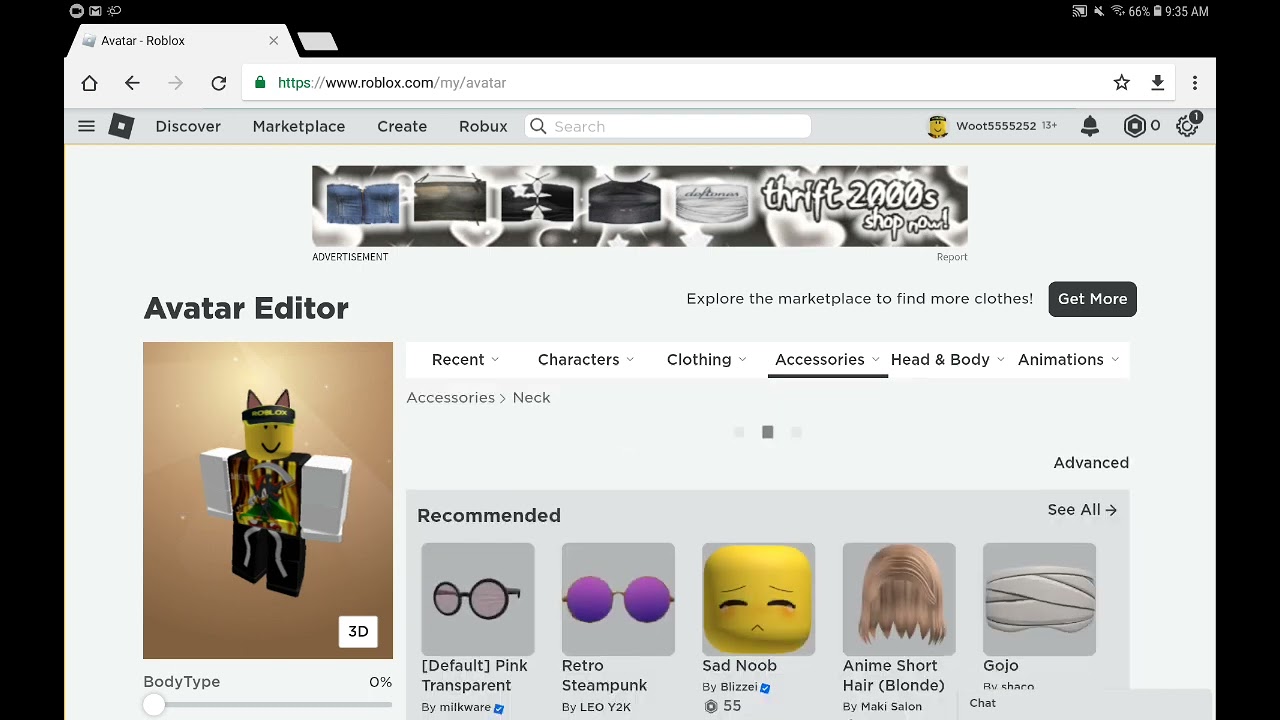Open the Robux menu item
The height and width of the screenshot is (720, 1280).
pos(483,126)
